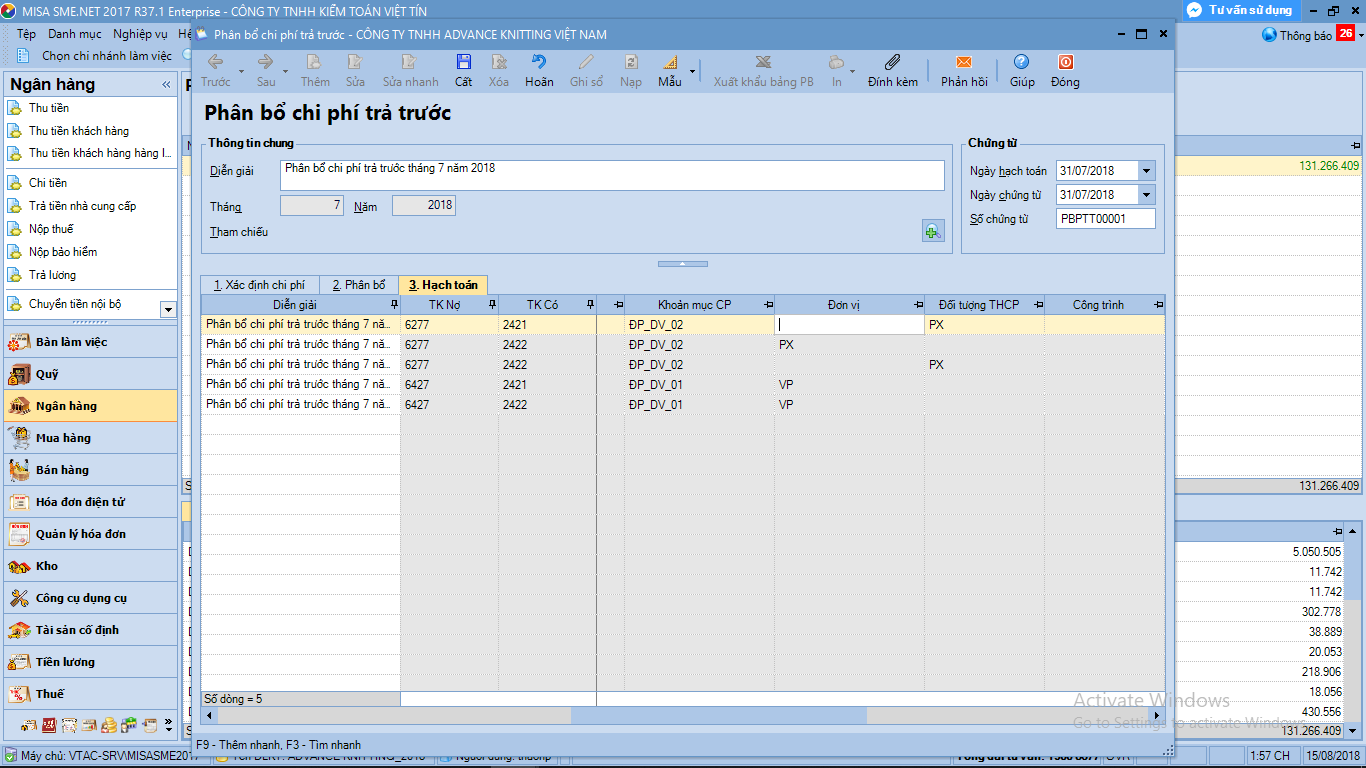Pin the Khoản mục CP column
The image size is (1366, 768).
[x=768, y=304]
